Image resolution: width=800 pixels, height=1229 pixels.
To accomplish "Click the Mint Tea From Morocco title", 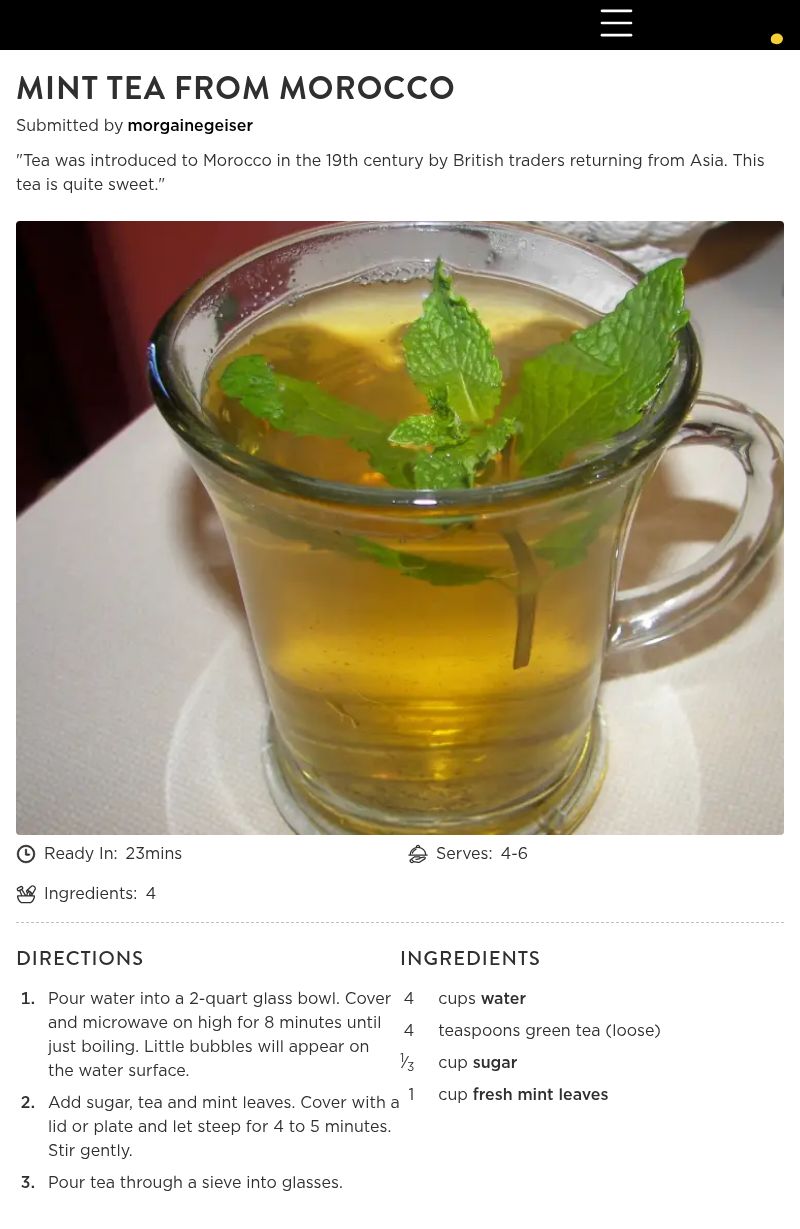I will click(235, 88).
